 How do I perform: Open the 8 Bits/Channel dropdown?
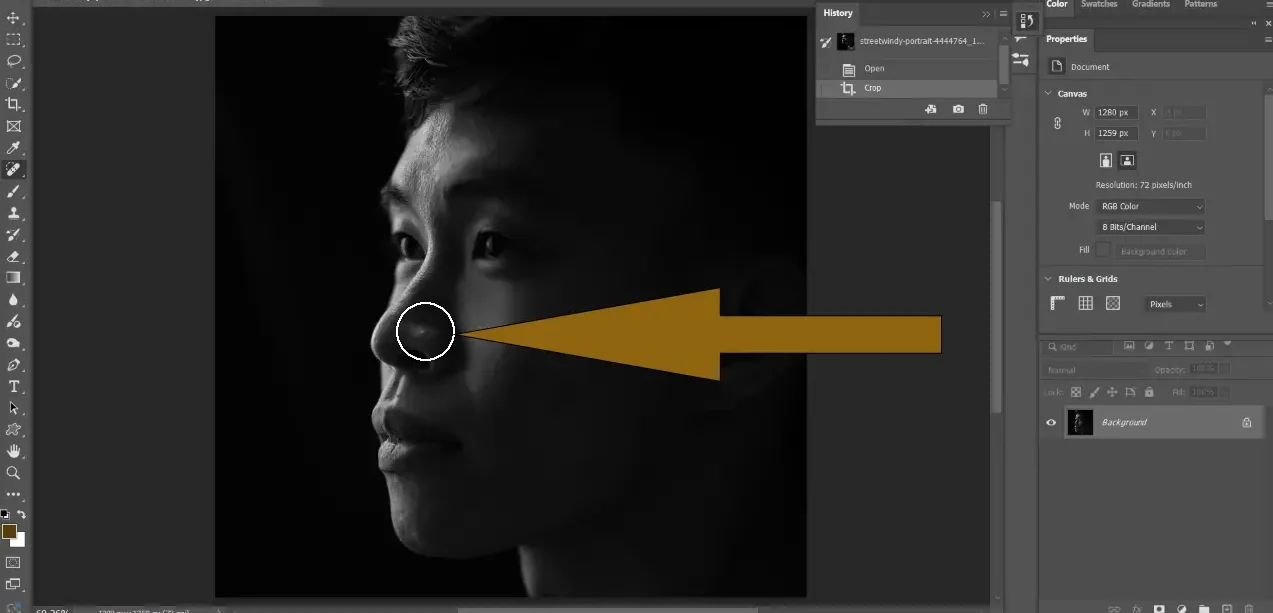(x=1150, y=227)
